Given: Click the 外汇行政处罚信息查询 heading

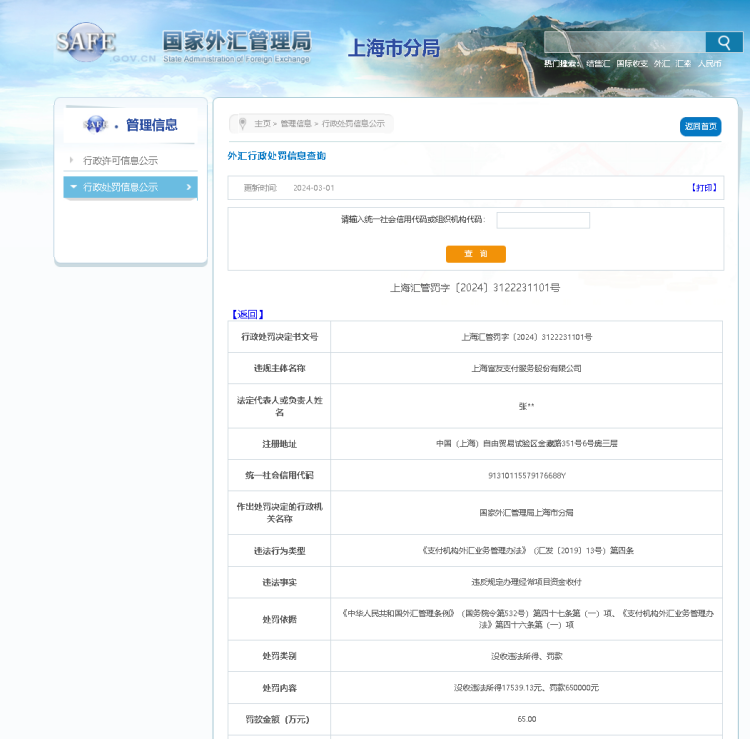Looking at the screenshot, I should 276,156.
